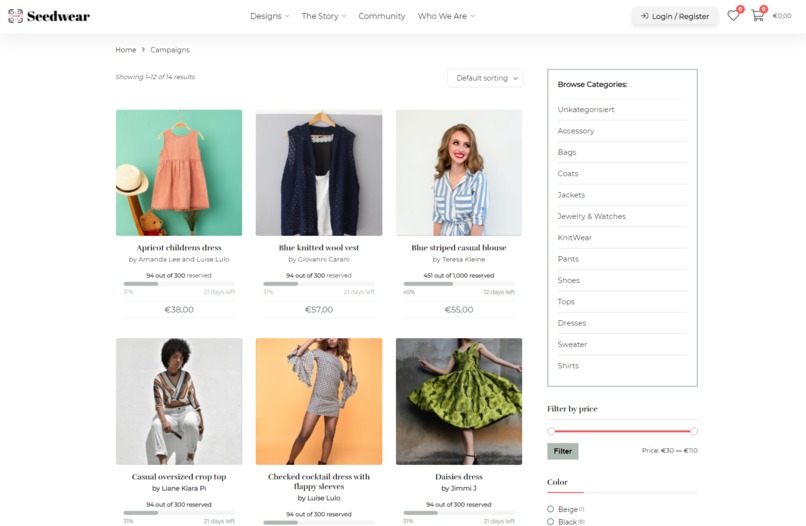Screen dimensions: 806x526
Task: Click the 451 out of 1,000 reserved text
Action: (459, 276)
